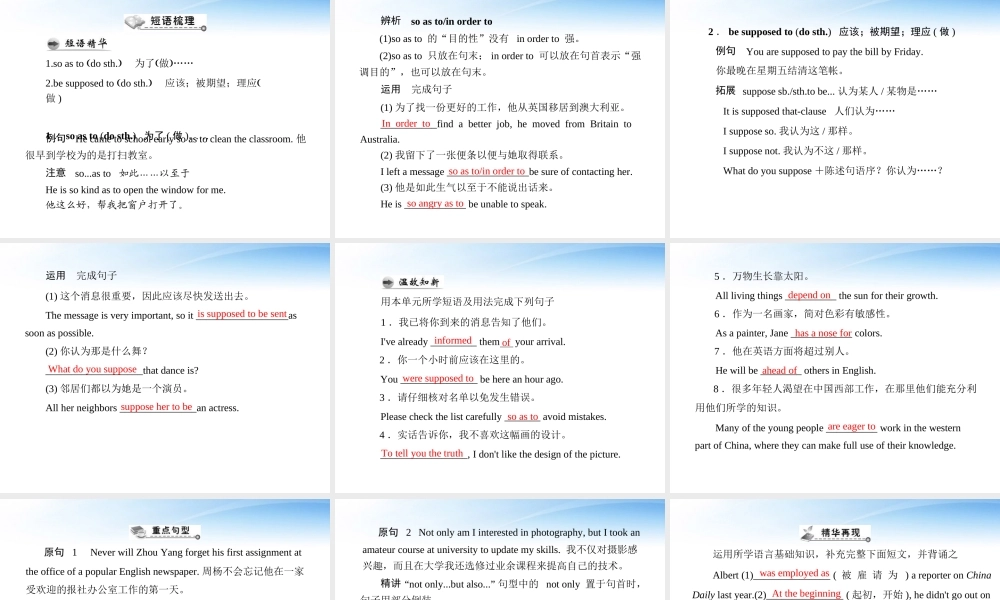Click red answer 'ahead of'
Screen dimensions: 1000x600
tap(779, 370)
